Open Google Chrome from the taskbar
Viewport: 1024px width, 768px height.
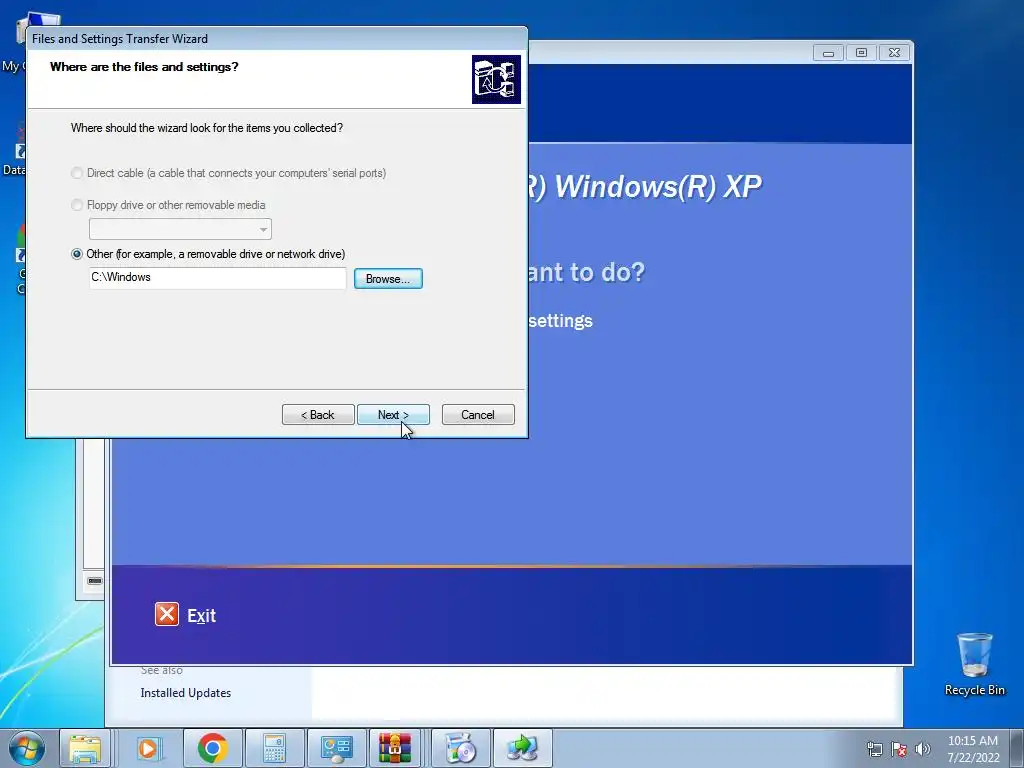click(x=212, y=748)
